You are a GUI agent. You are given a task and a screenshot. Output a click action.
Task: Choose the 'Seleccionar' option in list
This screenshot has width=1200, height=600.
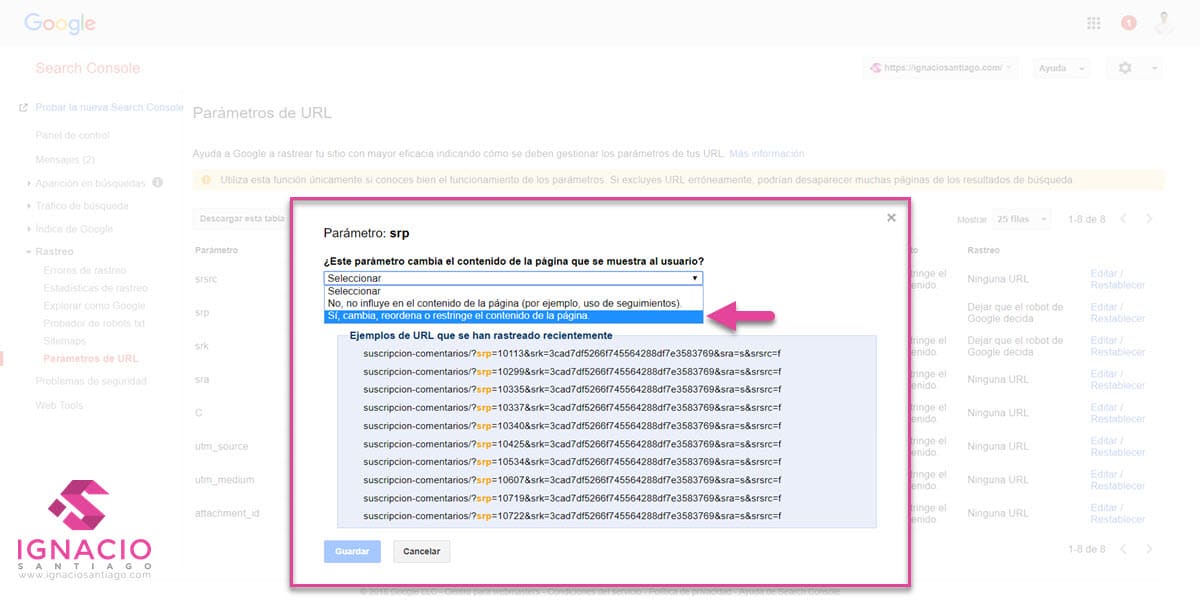(513, 290)
